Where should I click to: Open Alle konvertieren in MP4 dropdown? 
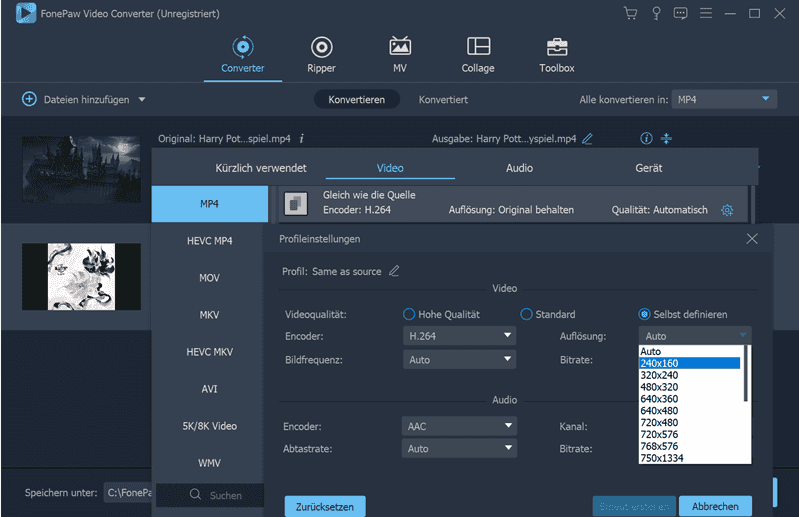pyautogui.click(x=724, y=99)
